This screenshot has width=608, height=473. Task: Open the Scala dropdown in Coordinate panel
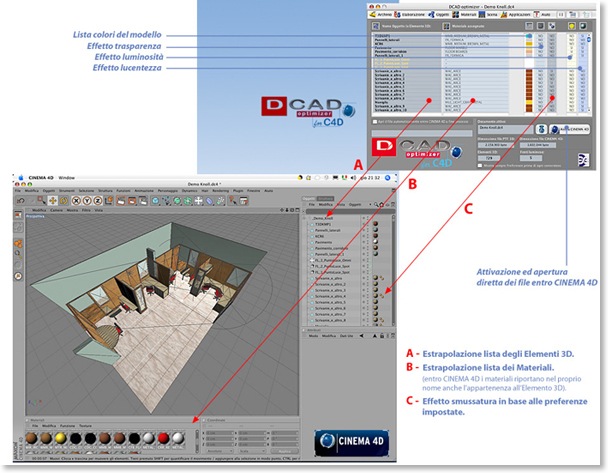coord(252,451)
